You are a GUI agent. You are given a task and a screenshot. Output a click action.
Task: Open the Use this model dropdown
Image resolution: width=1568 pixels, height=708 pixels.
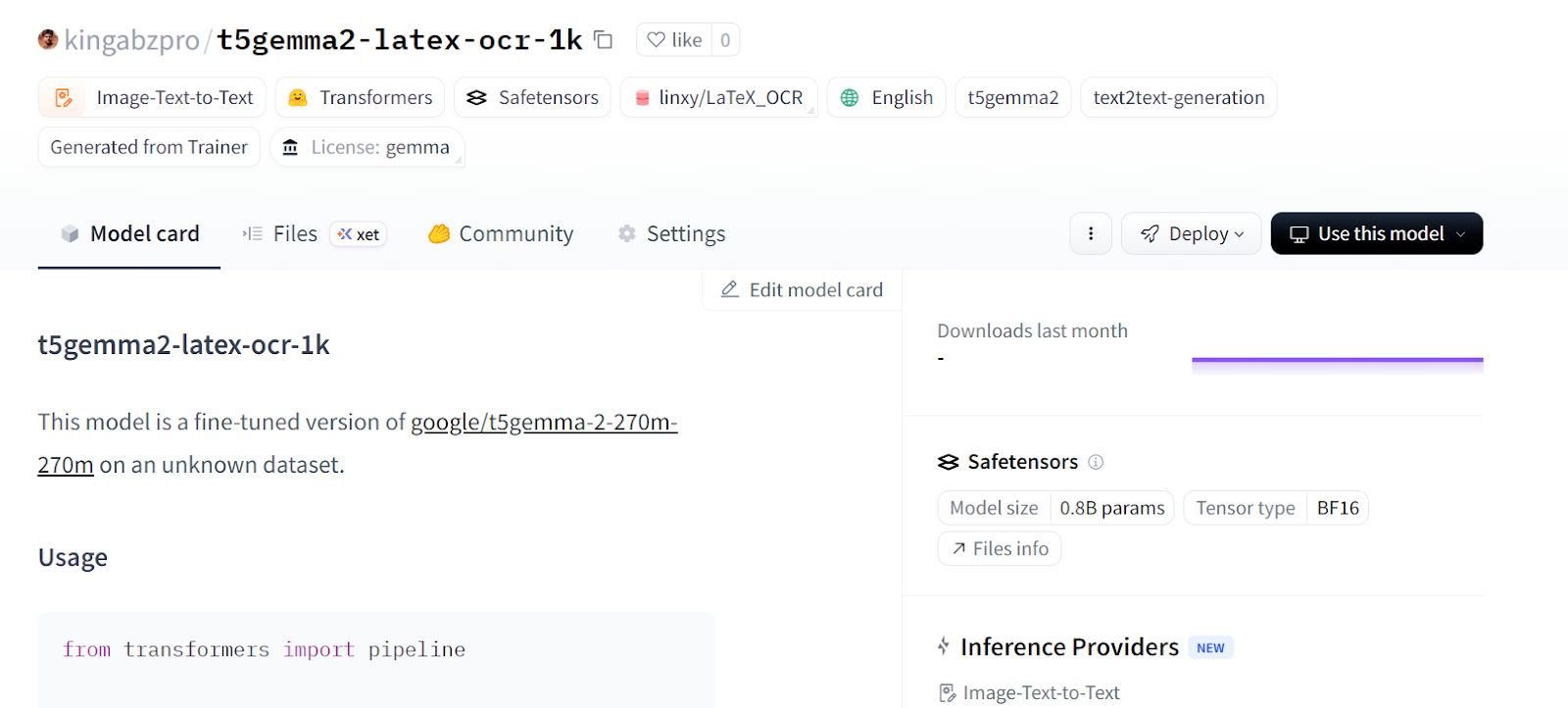(1376, 233)
